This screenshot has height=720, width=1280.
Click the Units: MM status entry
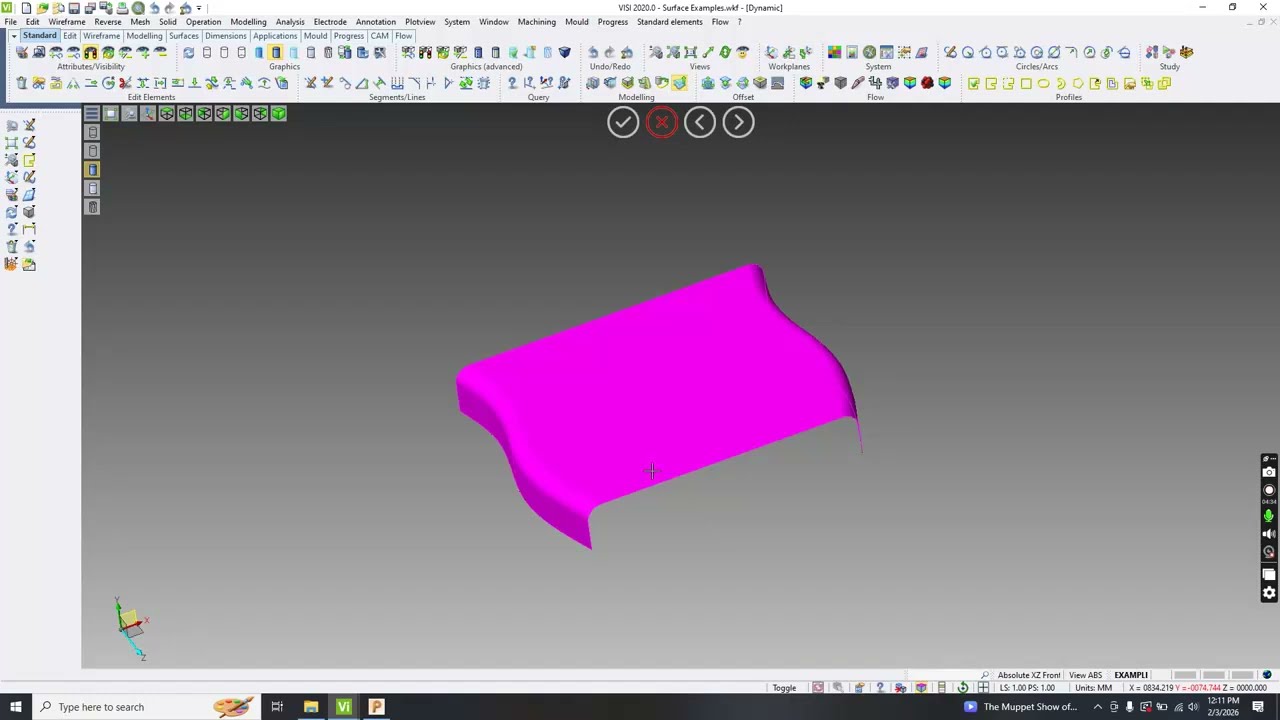[x=1092, y=688]
